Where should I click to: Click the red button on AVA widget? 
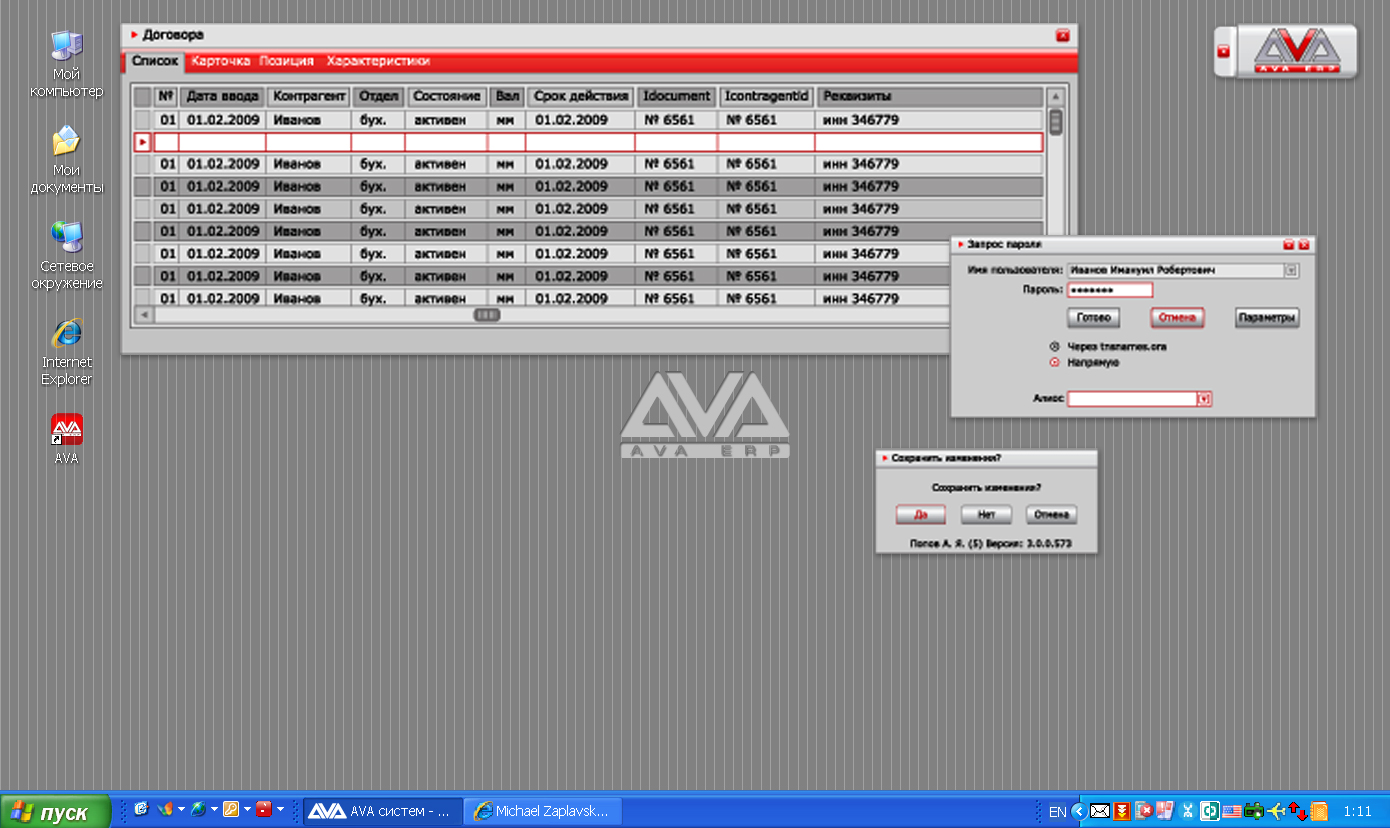click(1223, 51)
